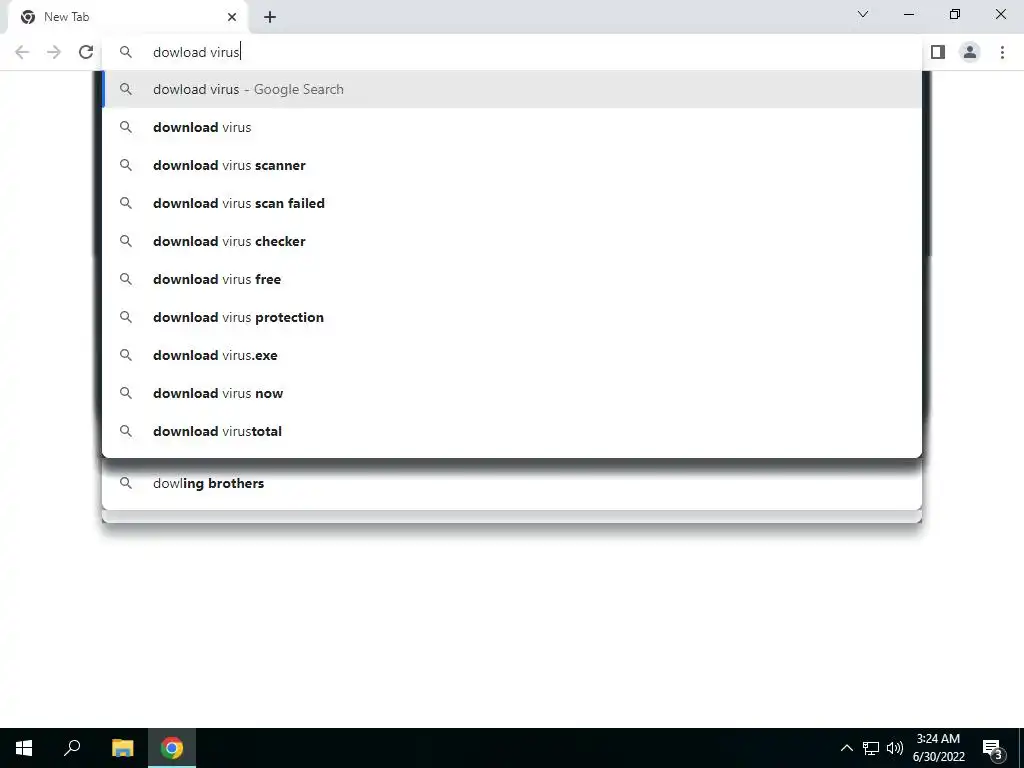Pick 'download virustotal' suggestion
Image resolution: width=1024 pixels, height=768 pixels.
(x=512, y=431)
